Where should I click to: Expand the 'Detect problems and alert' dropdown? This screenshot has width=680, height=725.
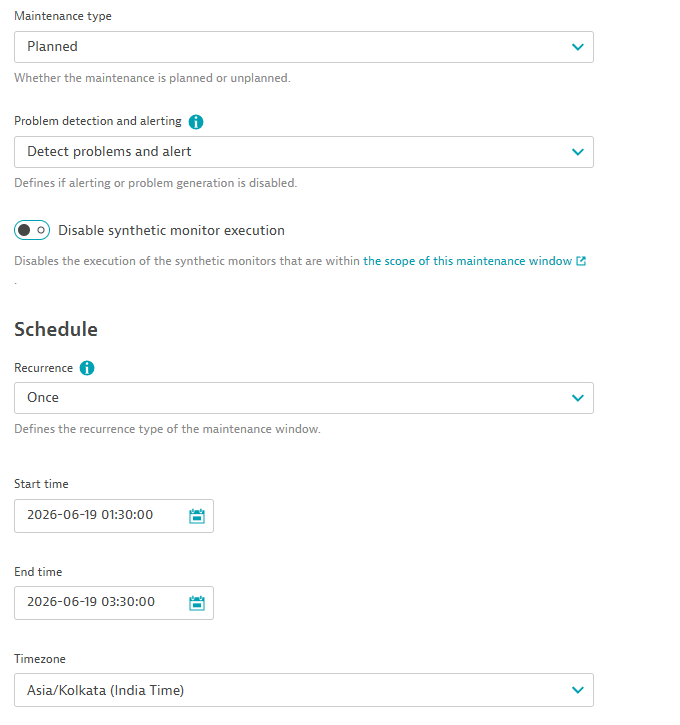[x=304, y=152]
